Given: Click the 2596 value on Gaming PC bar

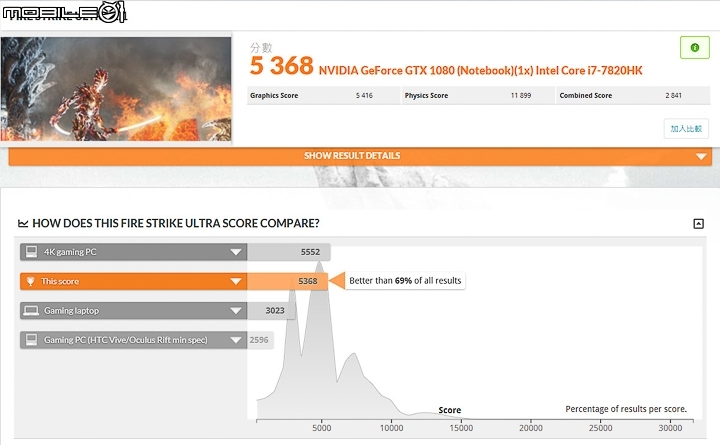Looking at the screenshot, I should [x=259, y=340].
